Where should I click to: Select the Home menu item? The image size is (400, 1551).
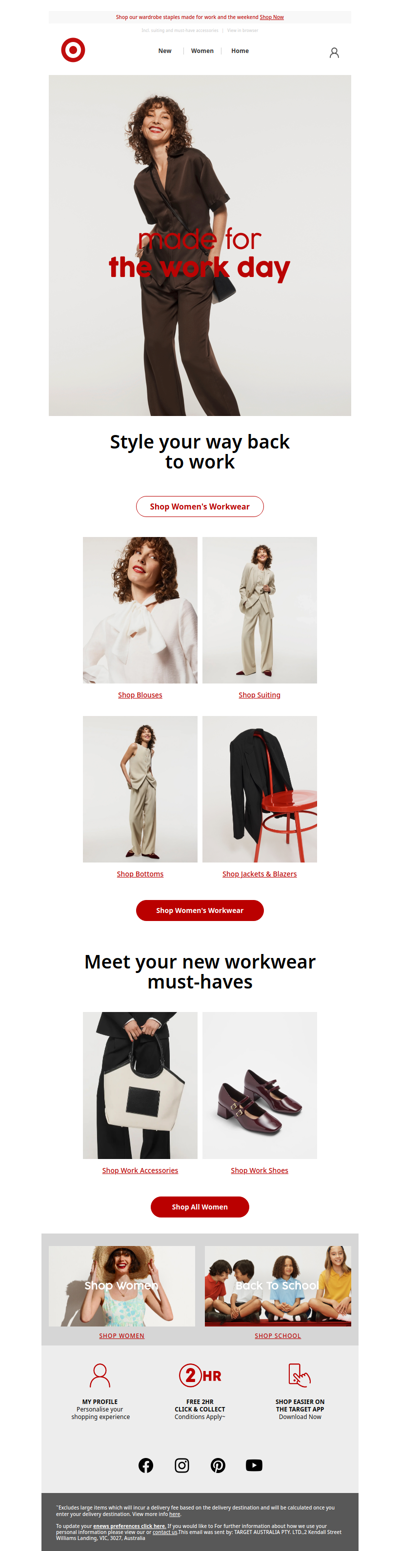tap(240, 50)
